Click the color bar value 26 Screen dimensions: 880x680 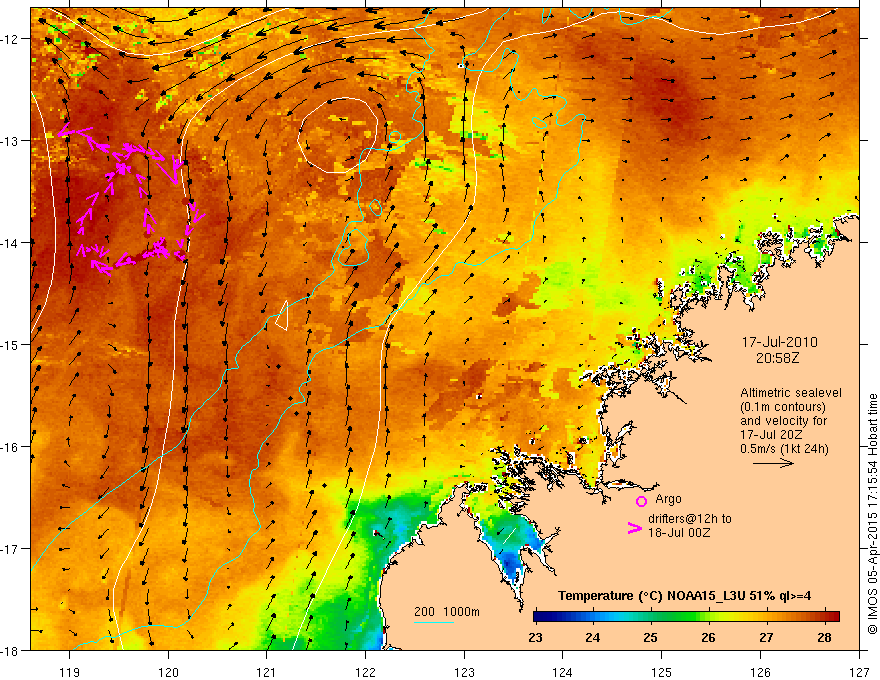tap(708, 637)
